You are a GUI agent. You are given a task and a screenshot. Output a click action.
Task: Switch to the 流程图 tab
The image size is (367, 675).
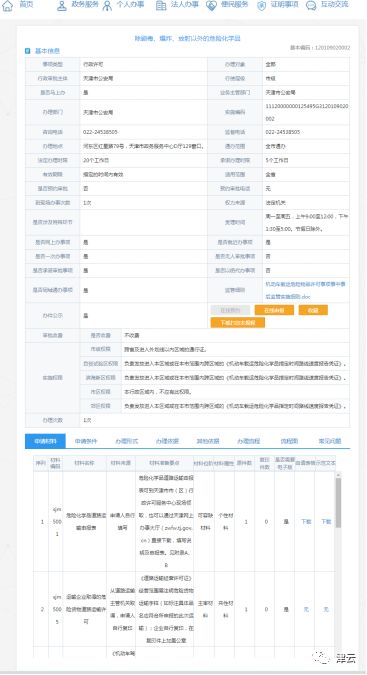point(289,441)
